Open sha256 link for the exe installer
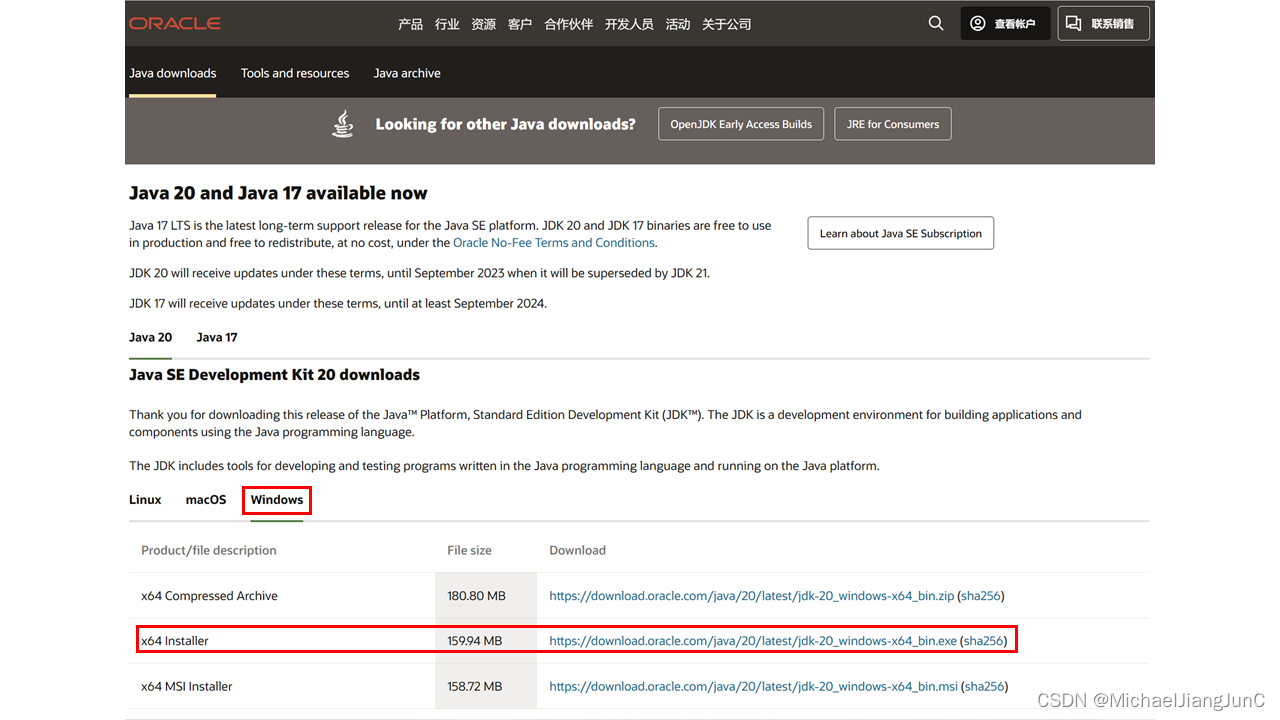 point(984,641)
